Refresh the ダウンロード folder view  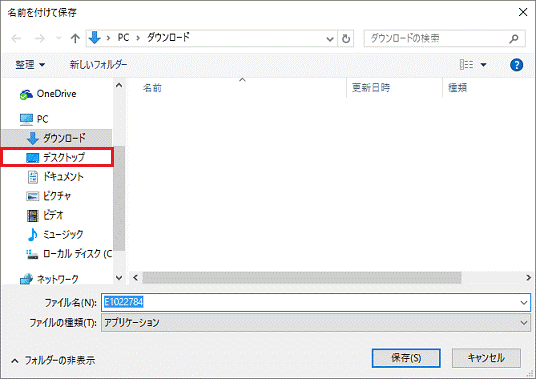coord(346,39)
